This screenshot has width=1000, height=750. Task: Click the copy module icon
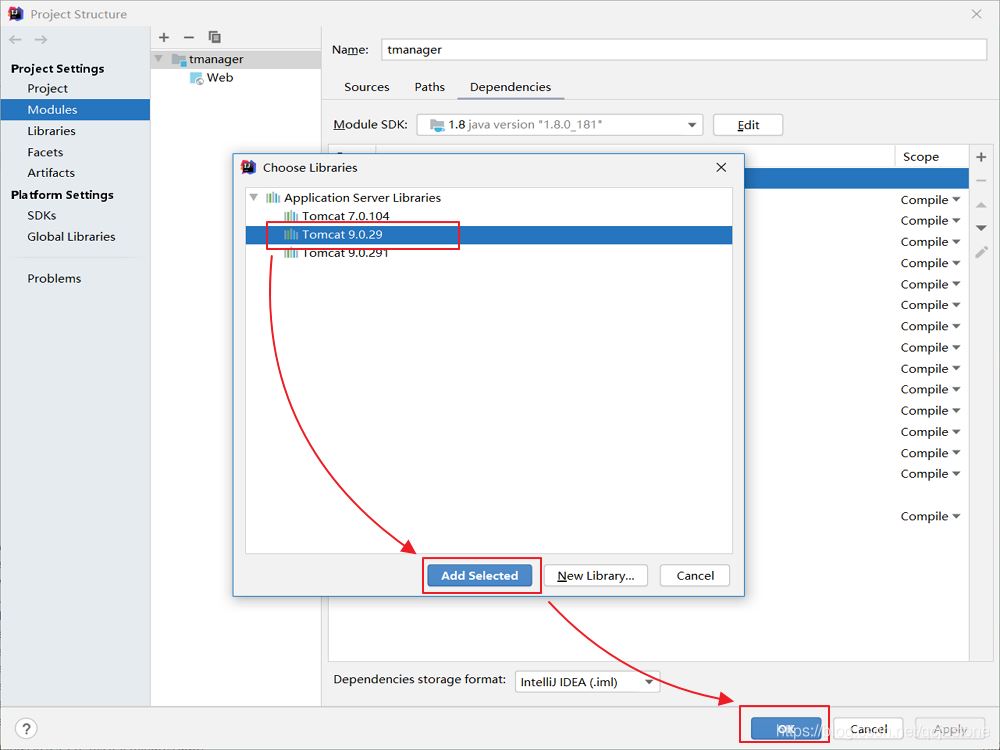pos(214,37)
